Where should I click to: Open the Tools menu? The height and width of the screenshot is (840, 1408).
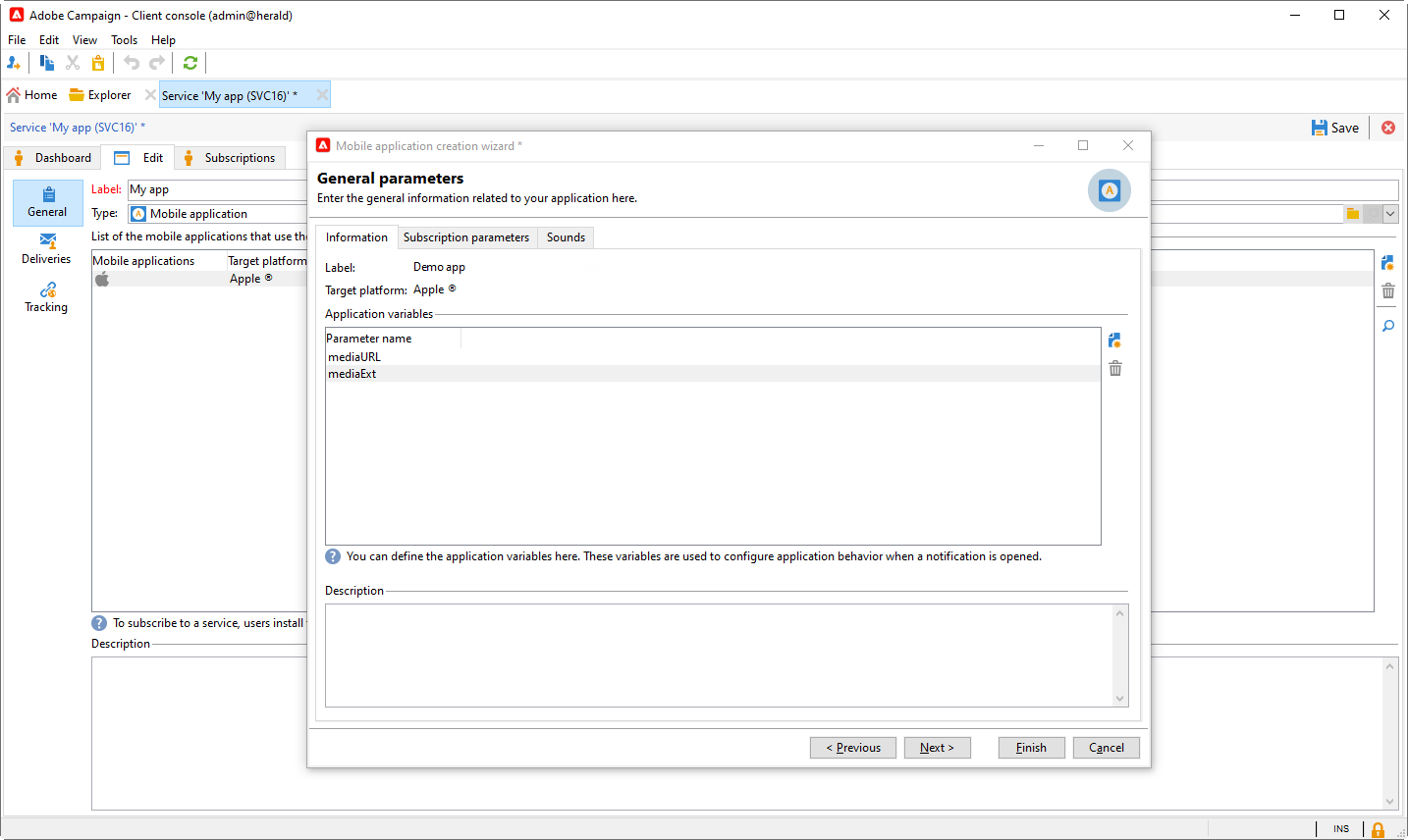click(124, 40)
